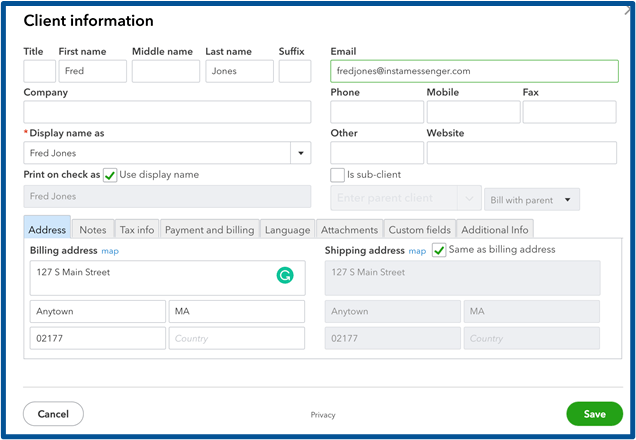636x440 pixels.
Task: Click the Client information heading
Action: [x=88, y=21]
